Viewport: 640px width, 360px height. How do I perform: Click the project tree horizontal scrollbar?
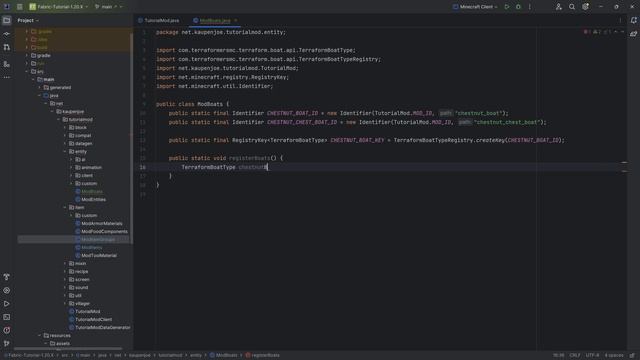click(68, 349)
